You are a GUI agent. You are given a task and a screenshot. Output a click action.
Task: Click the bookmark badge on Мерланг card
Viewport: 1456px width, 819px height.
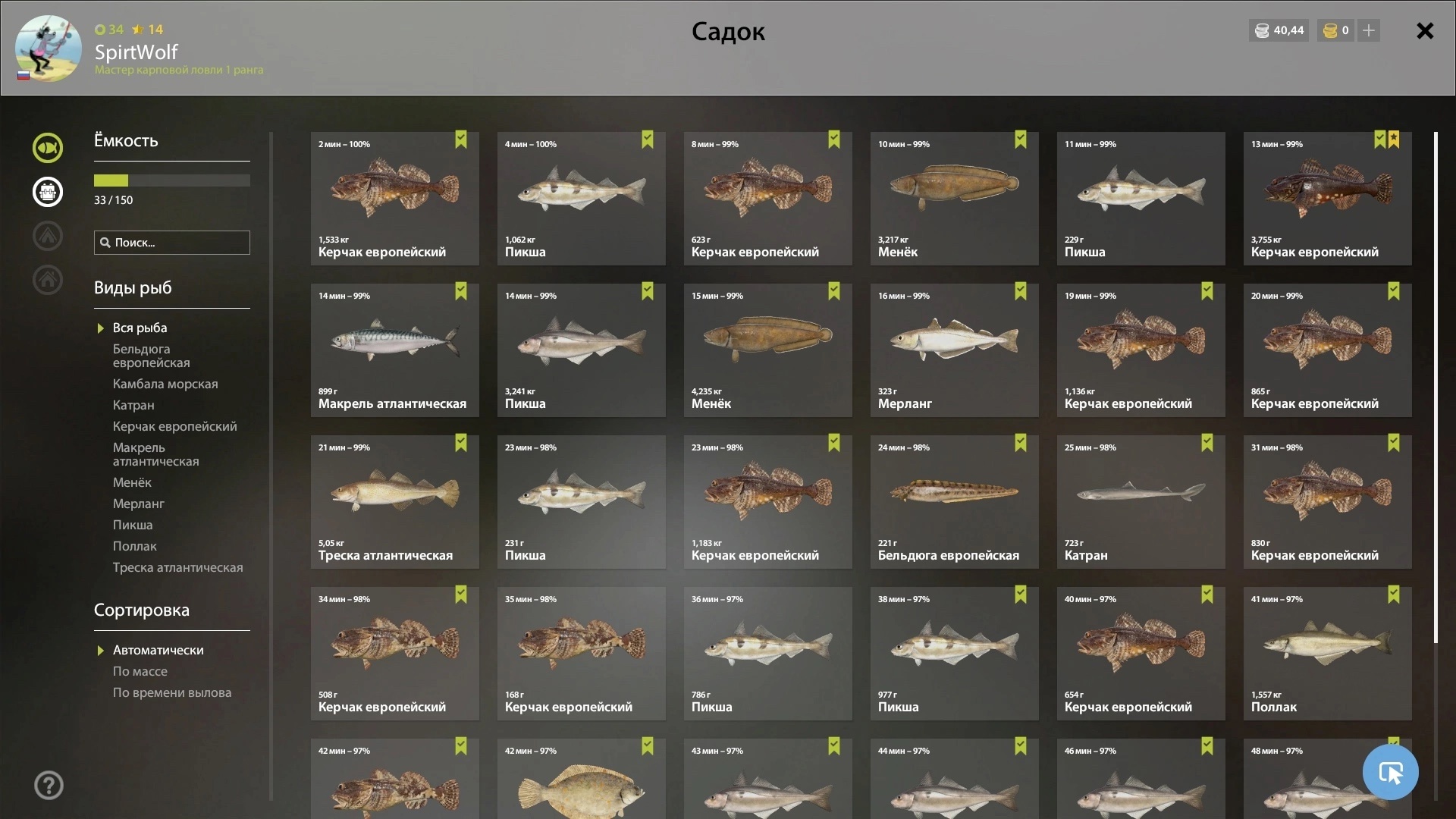pos(1021,291)
